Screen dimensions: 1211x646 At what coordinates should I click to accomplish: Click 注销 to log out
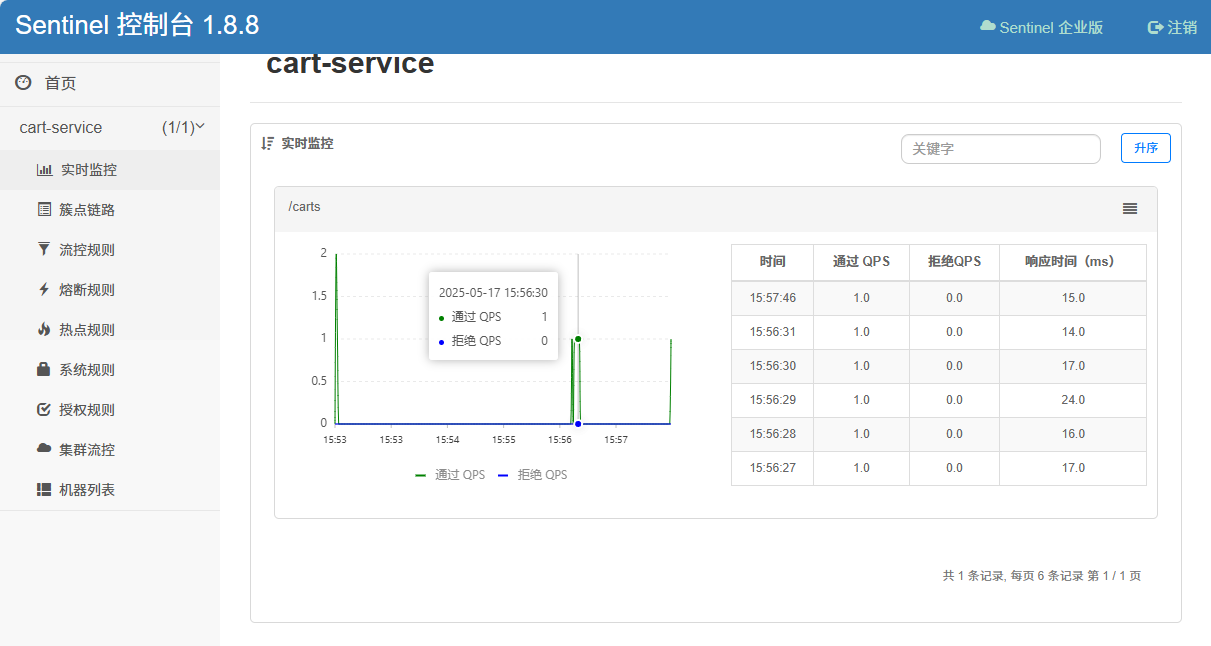tap(1172, 27)
